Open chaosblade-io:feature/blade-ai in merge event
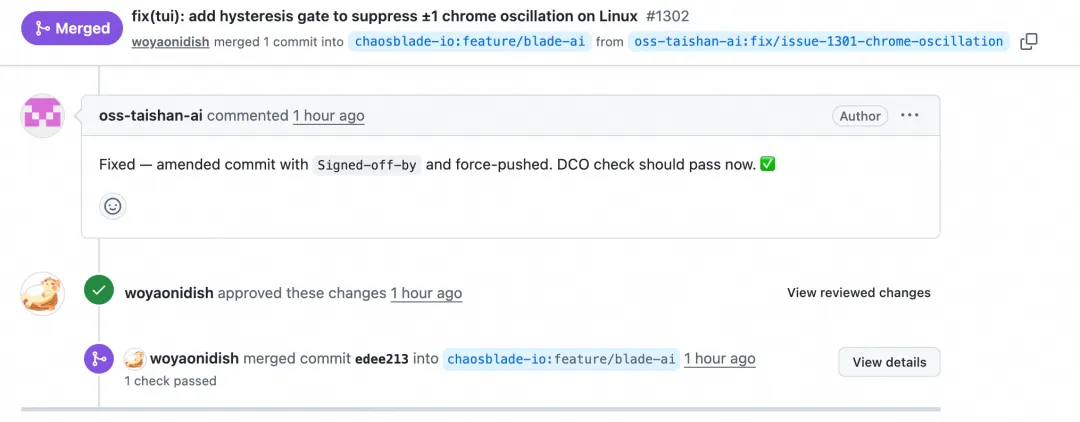 coord(561,359)
